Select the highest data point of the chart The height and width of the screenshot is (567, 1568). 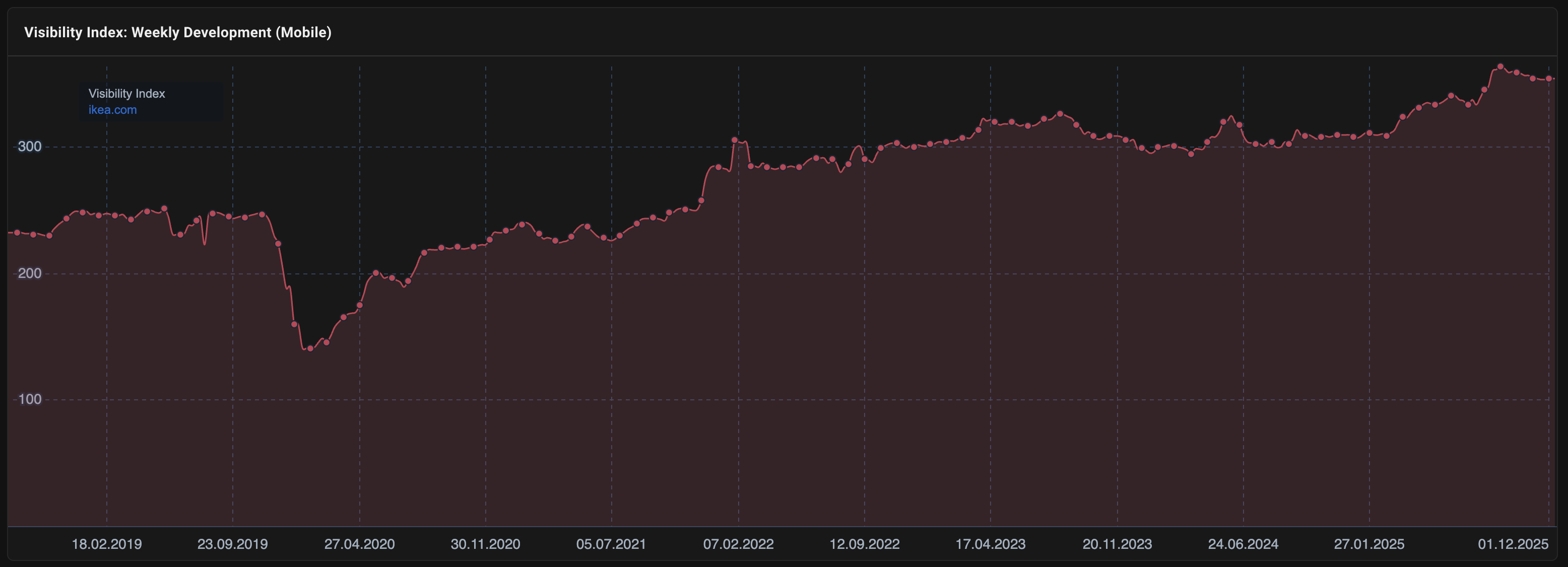(x=1500, y=67)
